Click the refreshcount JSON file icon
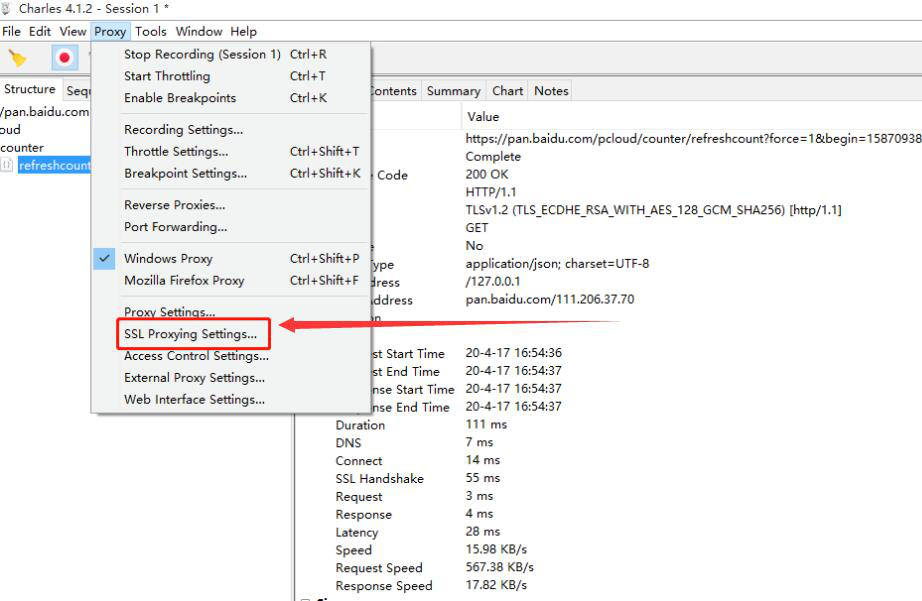This screenshot has width=922, height=601. point(6,165)
